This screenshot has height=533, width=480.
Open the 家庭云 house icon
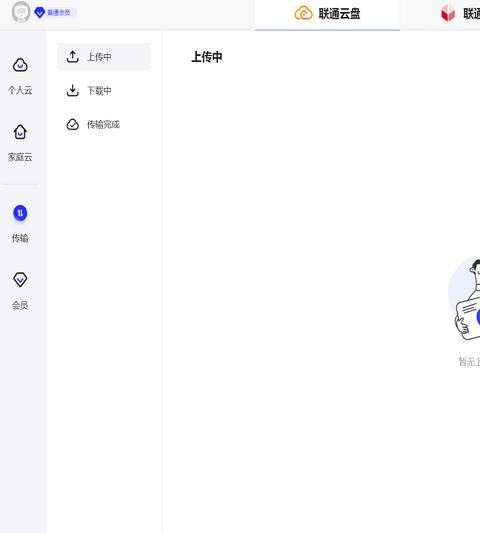20,132
